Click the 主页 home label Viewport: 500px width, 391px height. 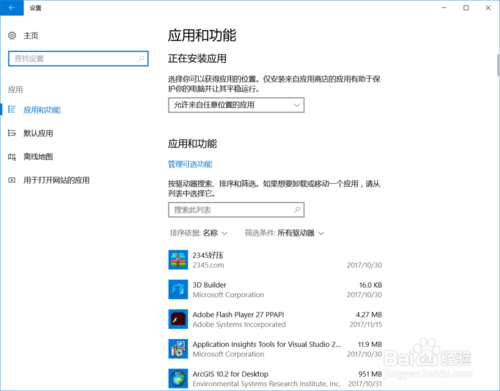tap(31, 36)
